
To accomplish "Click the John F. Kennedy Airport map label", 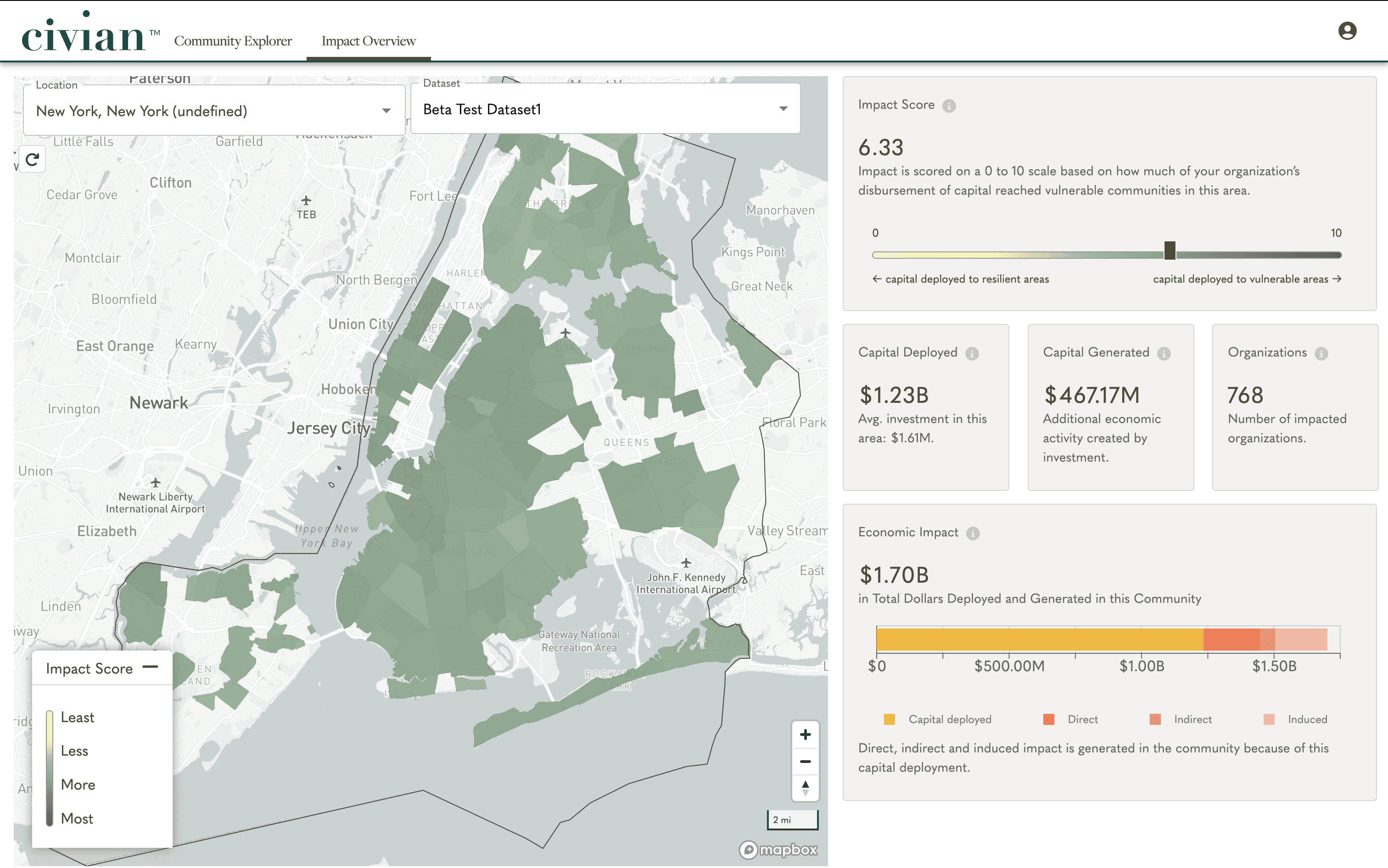I will tap(686, 583).
